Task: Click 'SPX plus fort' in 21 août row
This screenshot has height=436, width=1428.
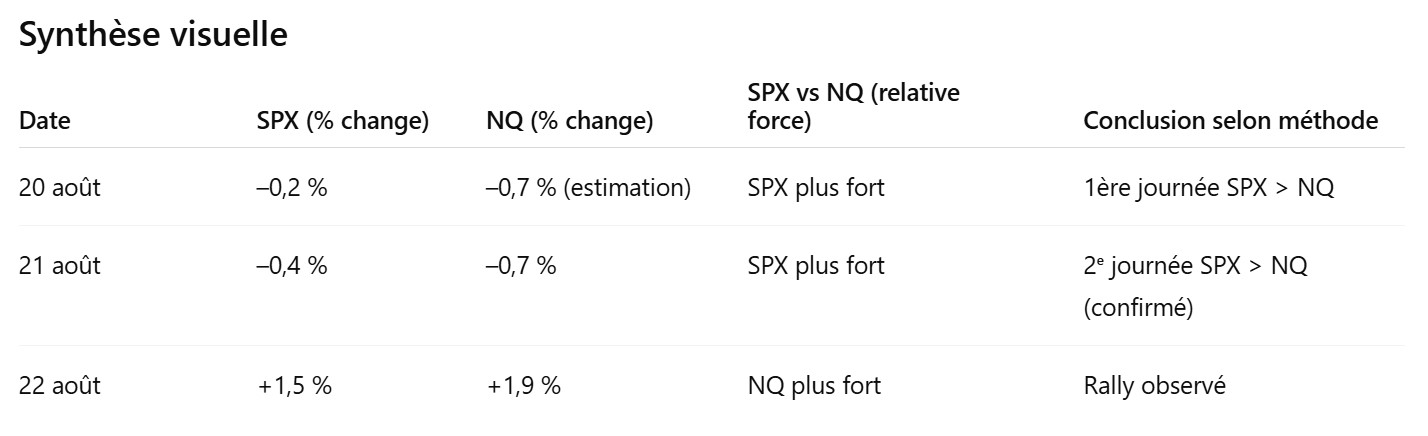Action: (x=815, y=266)
